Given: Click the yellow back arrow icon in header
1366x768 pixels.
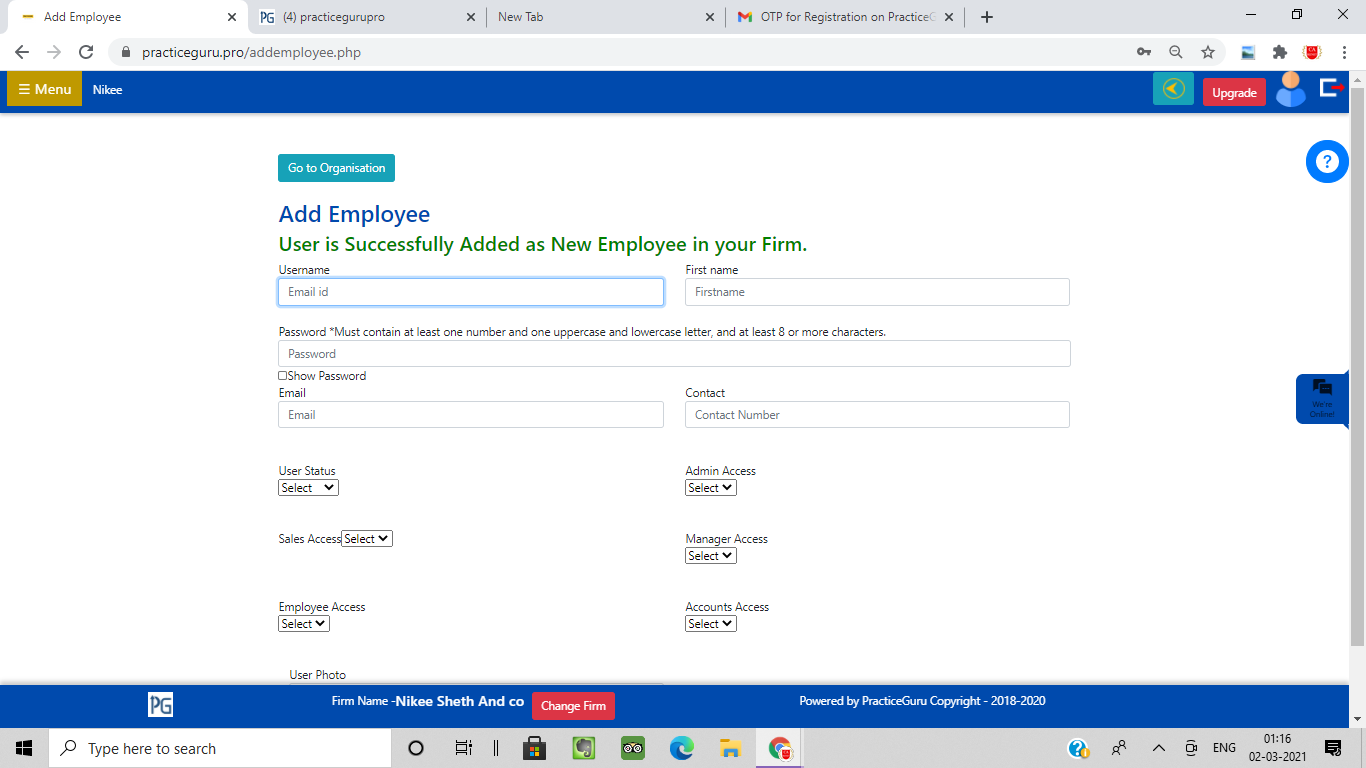Looking at the screenshot, I should click(x=1173, y=89).
